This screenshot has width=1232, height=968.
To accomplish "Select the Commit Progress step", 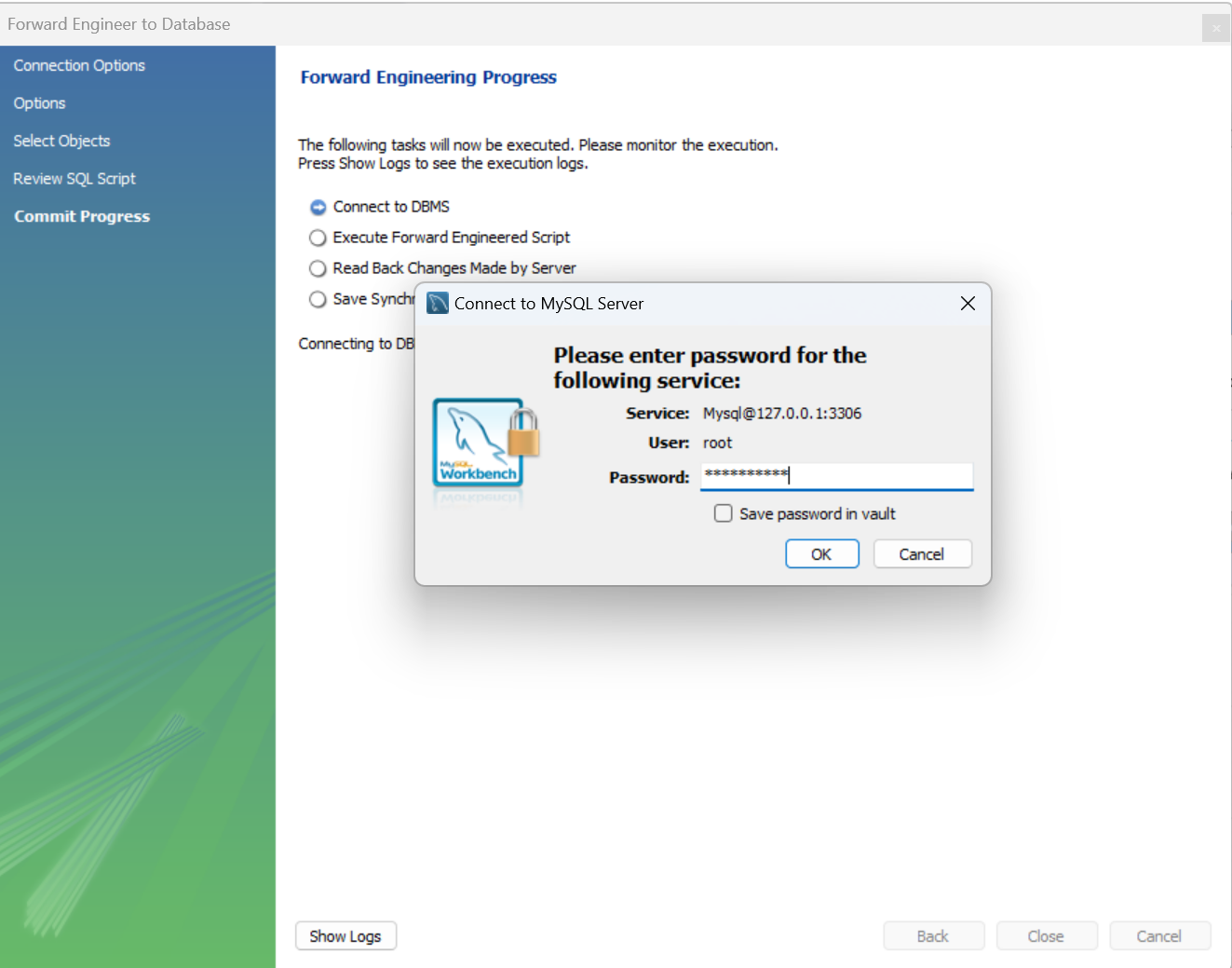I will coord(82,216).
